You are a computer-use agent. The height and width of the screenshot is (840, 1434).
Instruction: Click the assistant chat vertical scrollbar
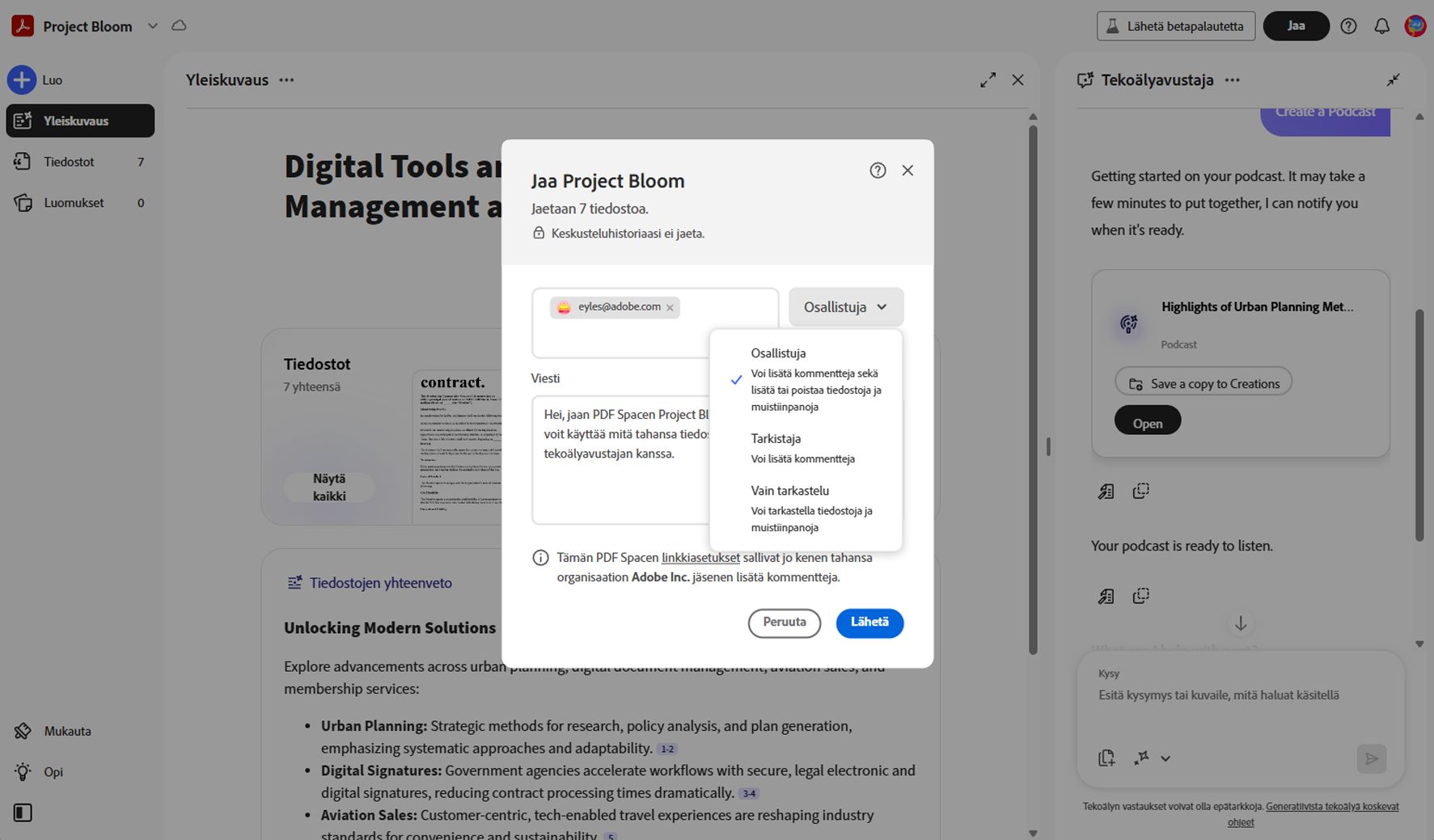[x=1419, y=424]
